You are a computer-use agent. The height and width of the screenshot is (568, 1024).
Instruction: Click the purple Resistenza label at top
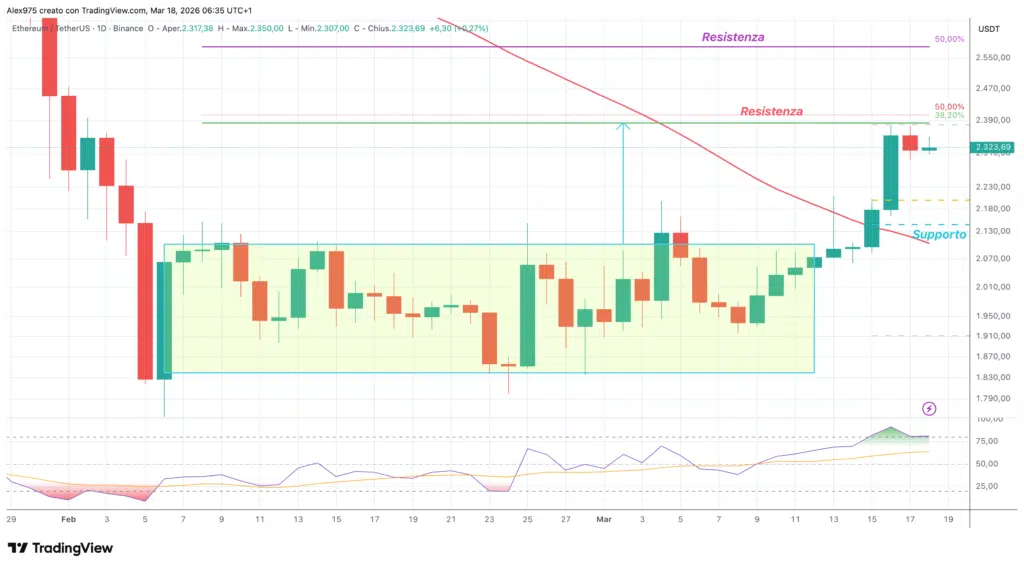tap(733, 37)
